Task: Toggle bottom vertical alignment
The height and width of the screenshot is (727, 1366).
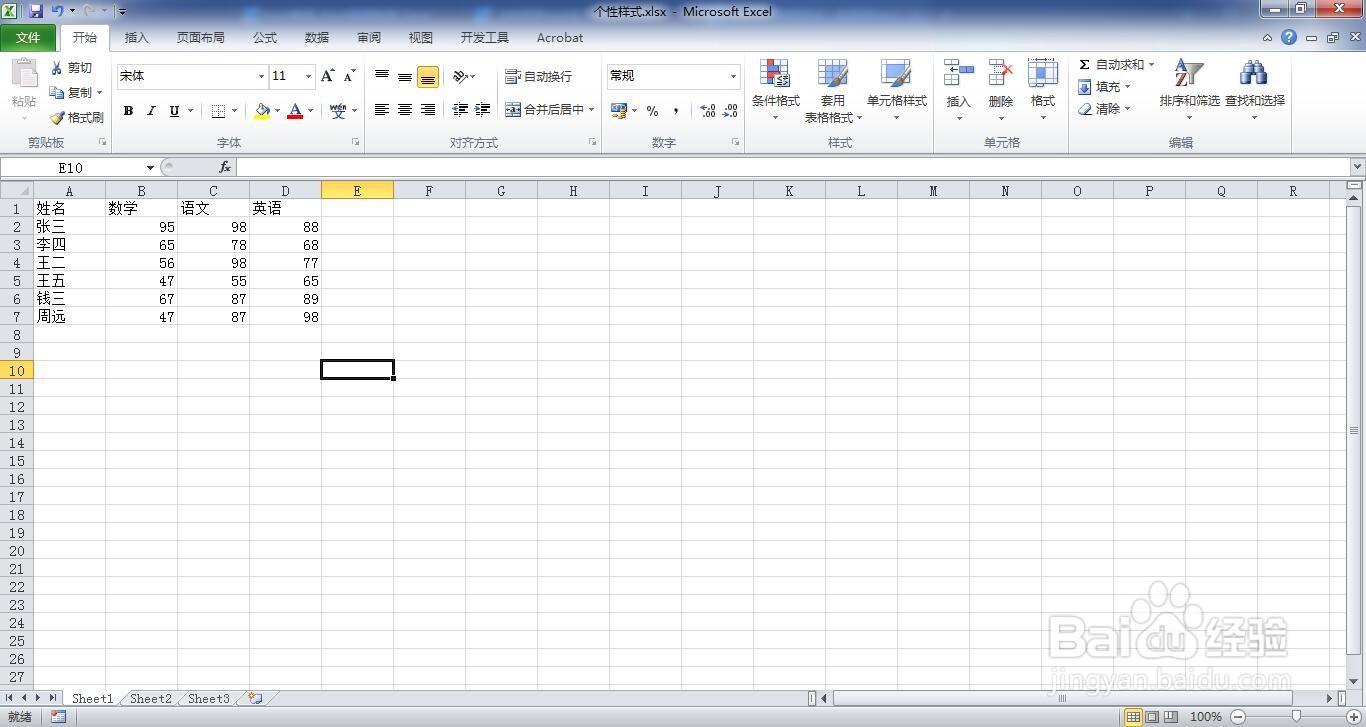Action: click(x=428, y=76)
